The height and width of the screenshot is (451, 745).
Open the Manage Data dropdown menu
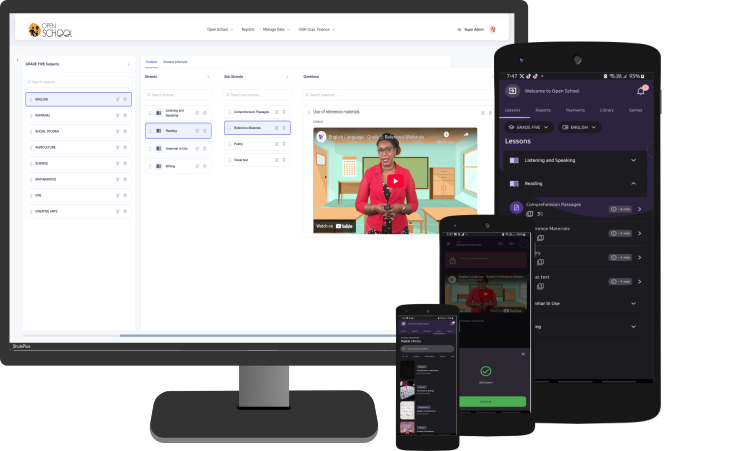point(276,29)
